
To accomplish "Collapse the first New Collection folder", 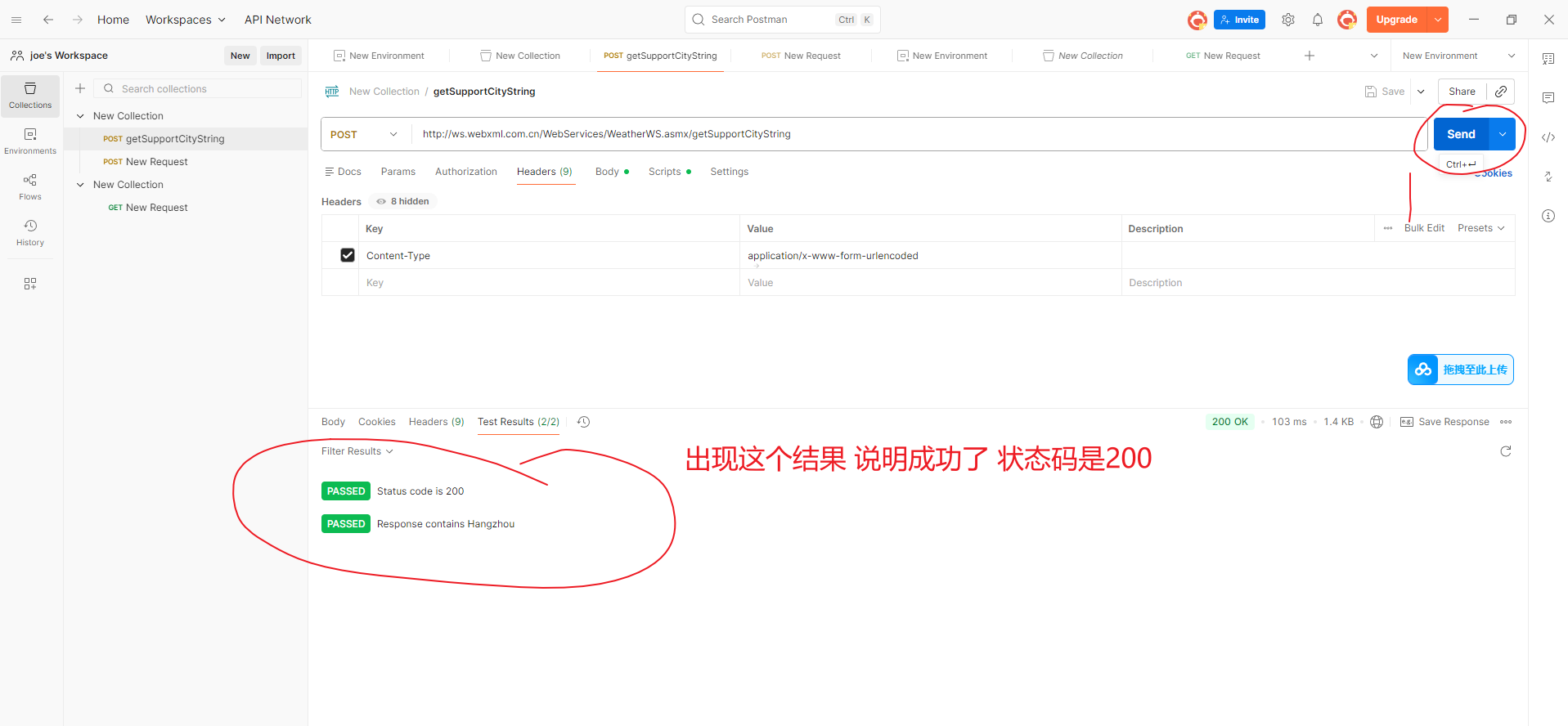I will (x=80, y=116).
